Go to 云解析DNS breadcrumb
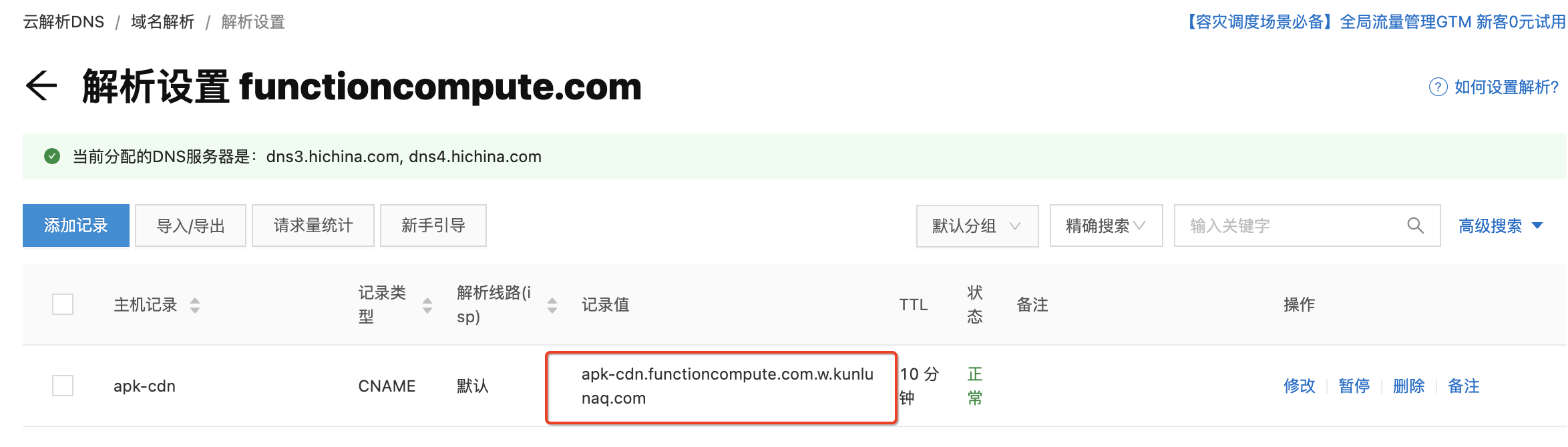1568x447 pixels. [64, 22]
